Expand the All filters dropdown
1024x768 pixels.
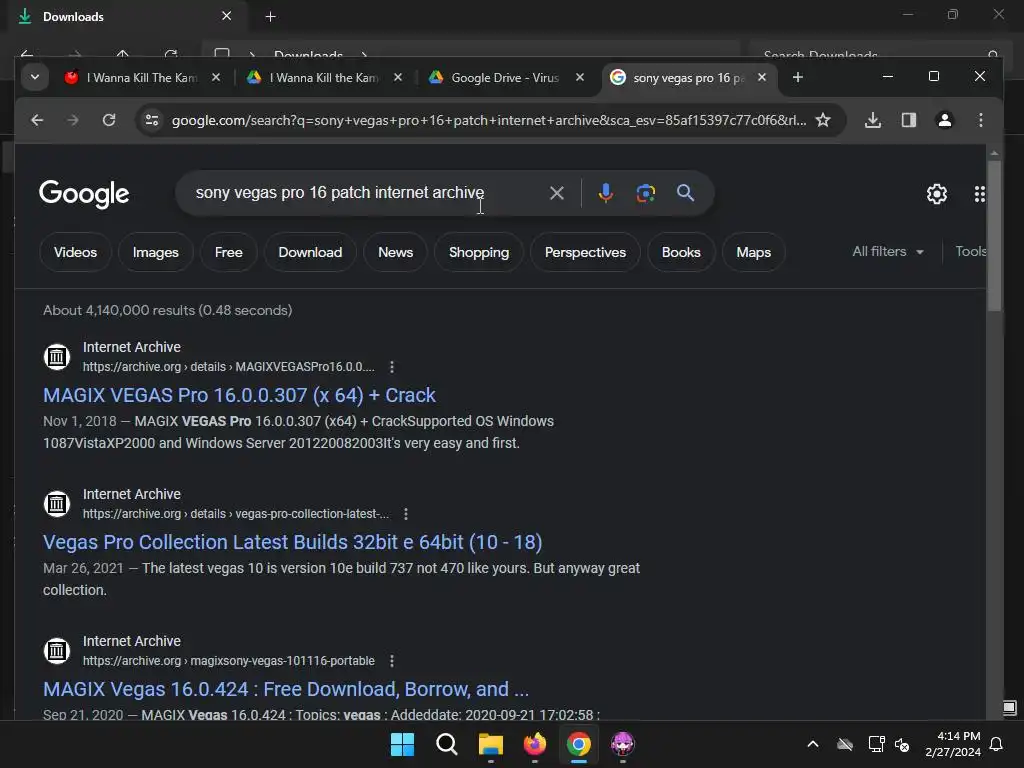pyautogui.click(x=888, y=251)
